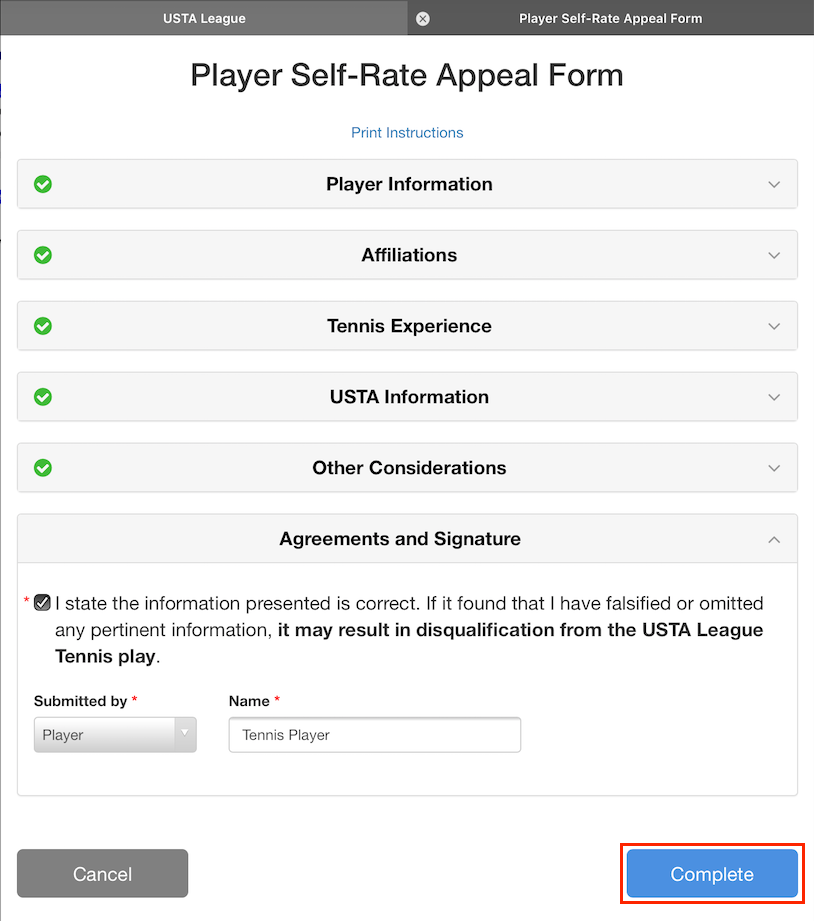Click the green checkmark beside Affiliations
The width and height of the screenshot is (814, 921).
43,255
